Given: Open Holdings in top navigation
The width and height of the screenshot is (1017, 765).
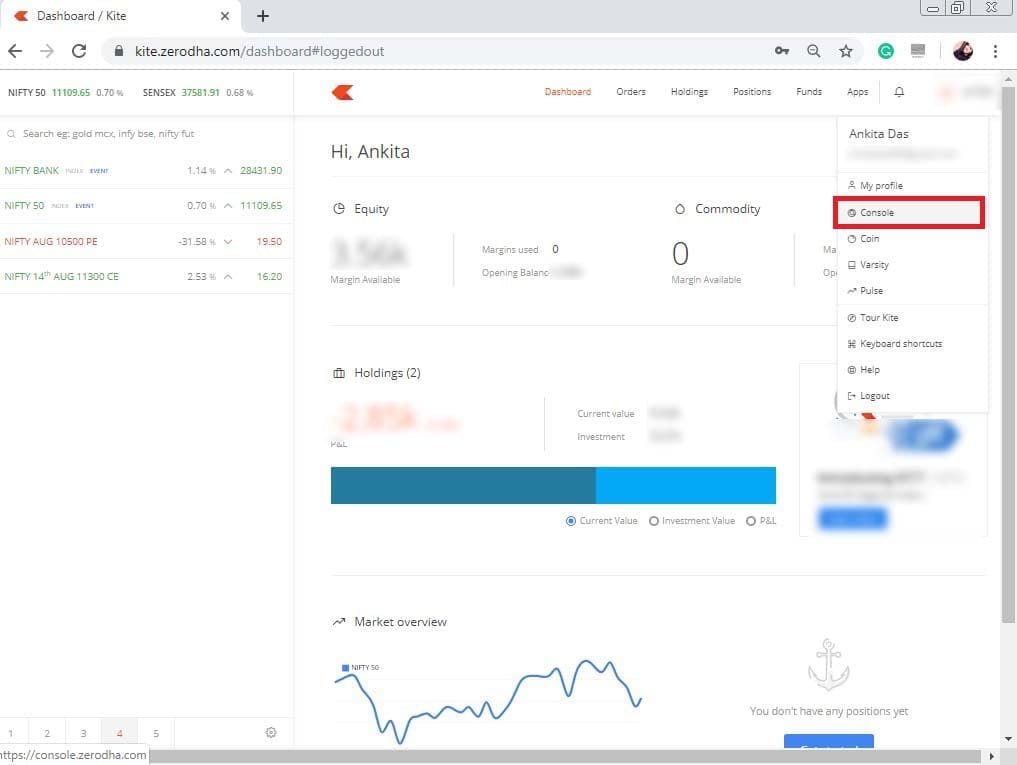Looking at the screenshot, I should point(689,92).
